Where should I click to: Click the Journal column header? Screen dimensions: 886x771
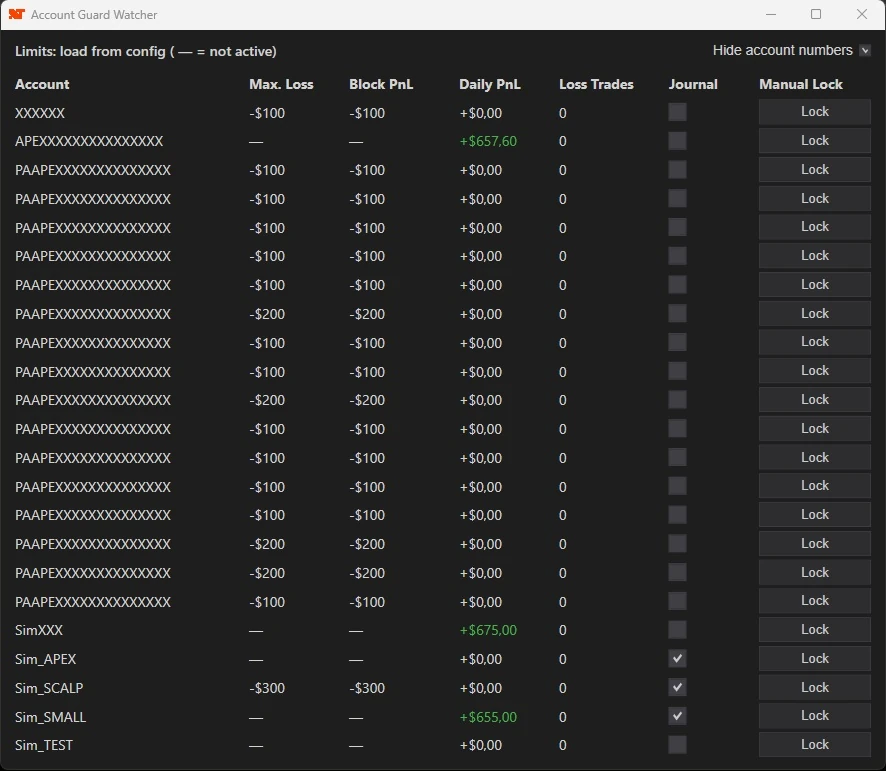pos(693,84)
